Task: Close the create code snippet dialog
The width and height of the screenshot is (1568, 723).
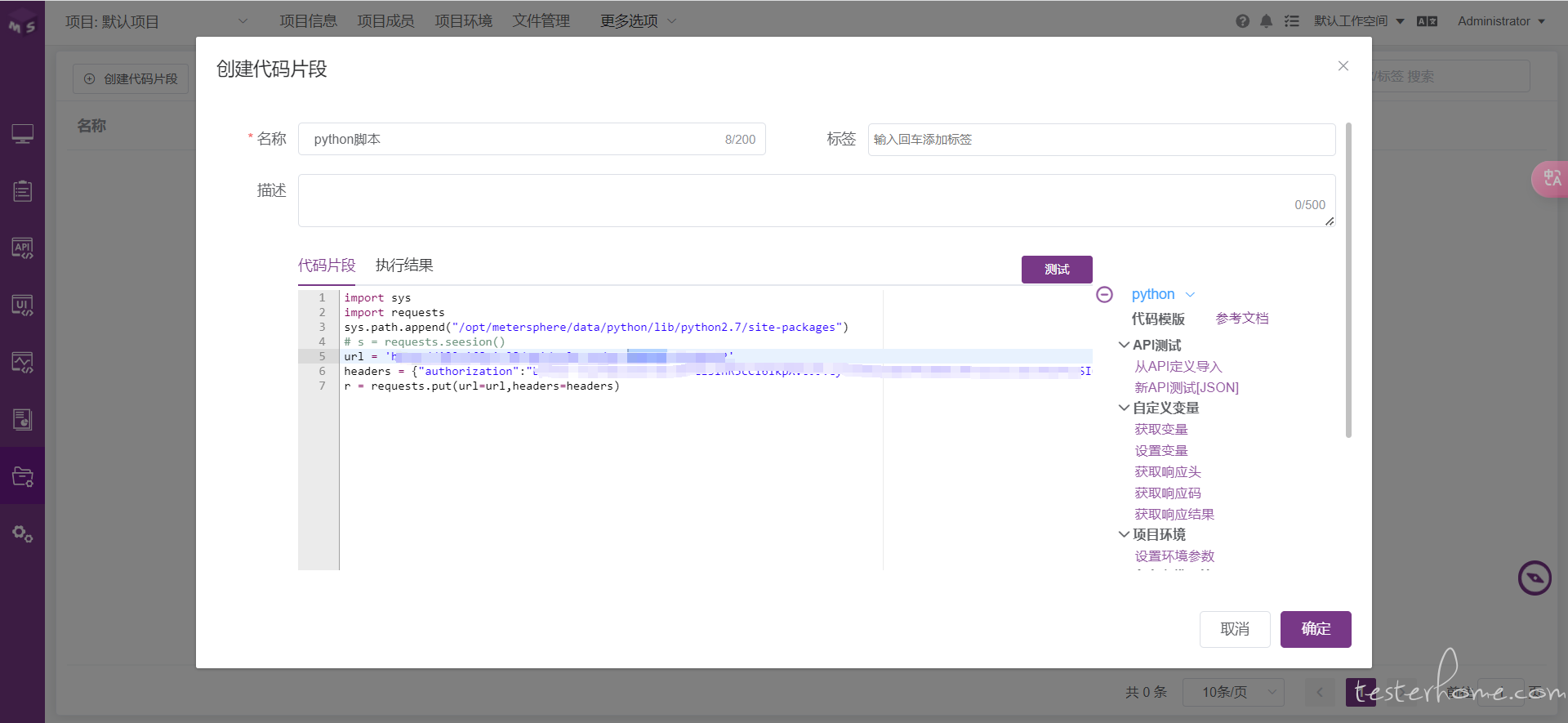Action: (x=1343, y=66)
